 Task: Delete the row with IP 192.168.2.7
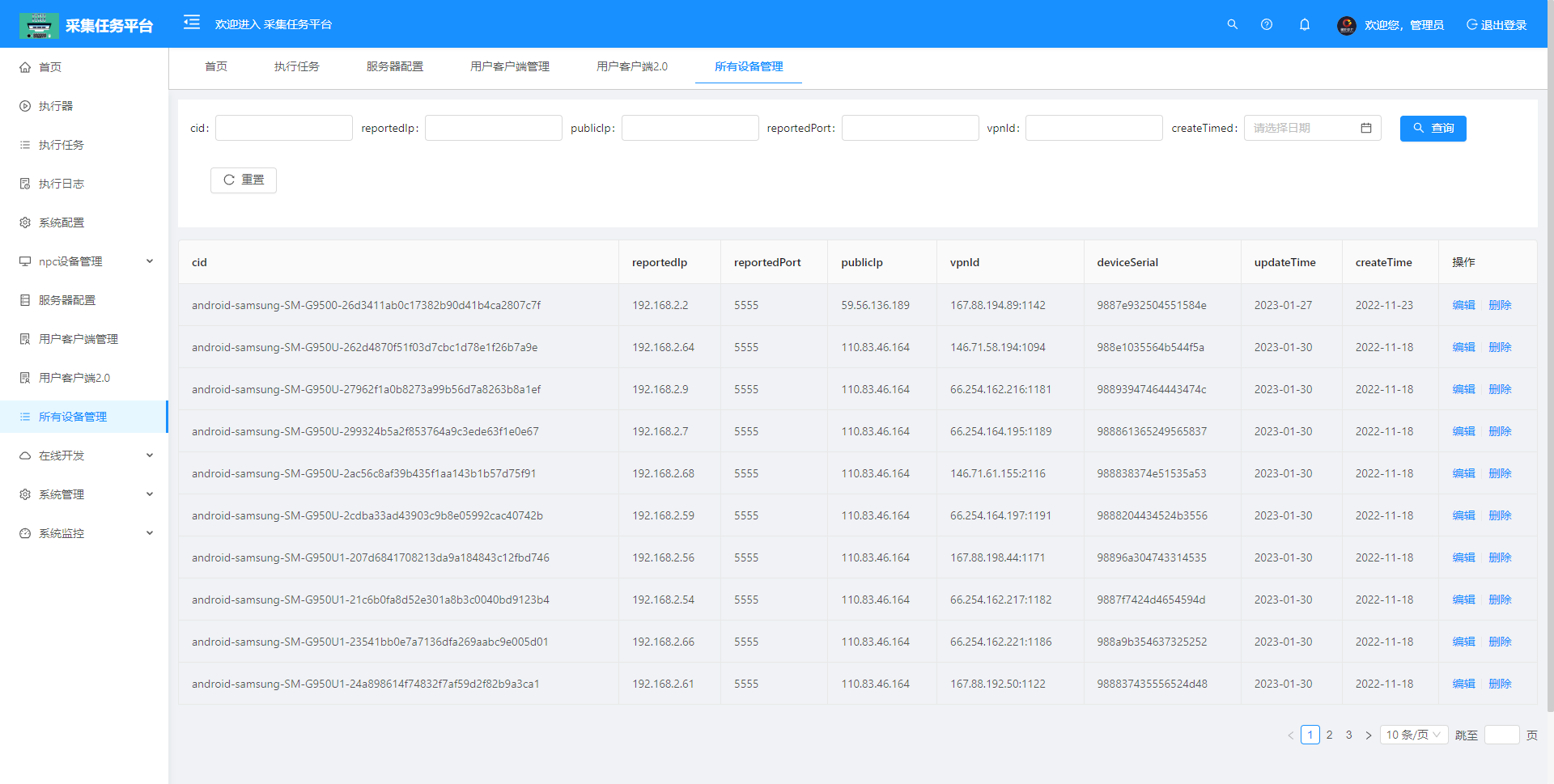pyautogui.click(x=1500, y=431)
